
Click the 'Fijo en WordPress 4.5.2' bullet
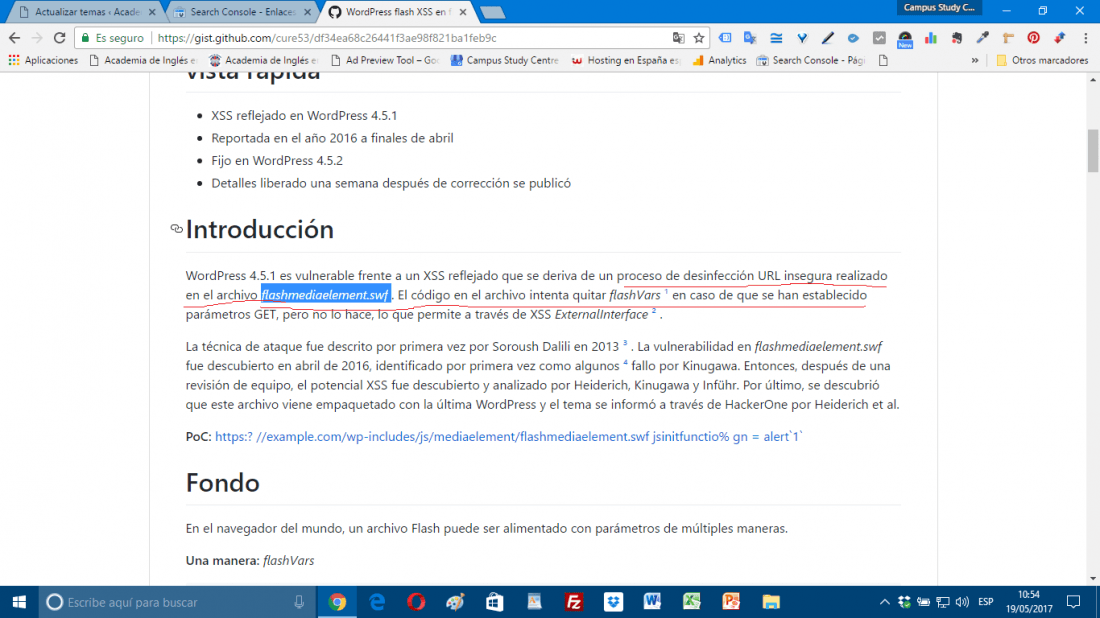click(x=277, y=161)
